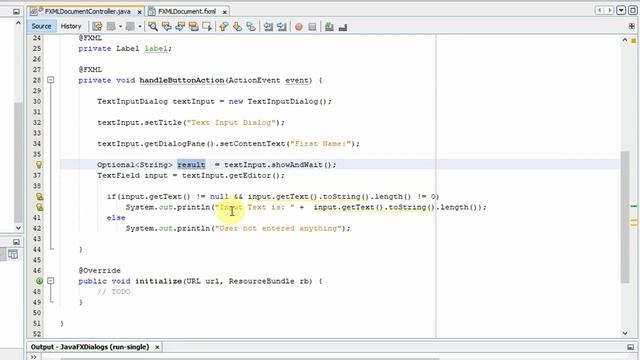640x360 pixels.
Task: Click the editor vertical scrollbar thumb
Action: point(625,216)
